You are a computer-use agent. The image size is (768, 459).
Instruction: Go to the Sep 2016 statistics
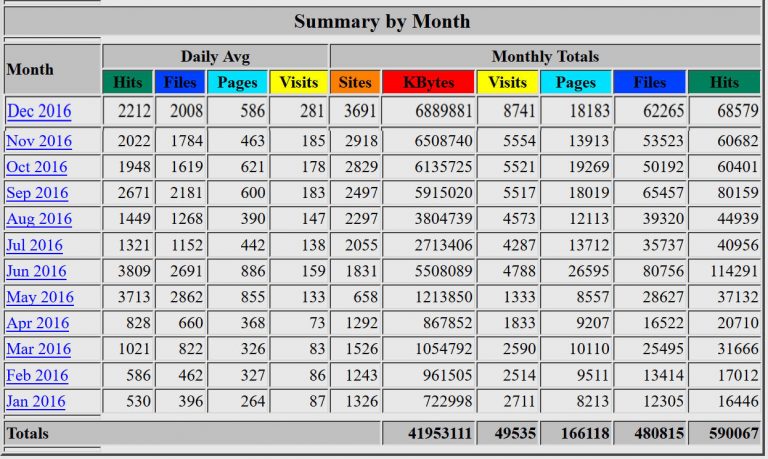(x=38, y=193)
